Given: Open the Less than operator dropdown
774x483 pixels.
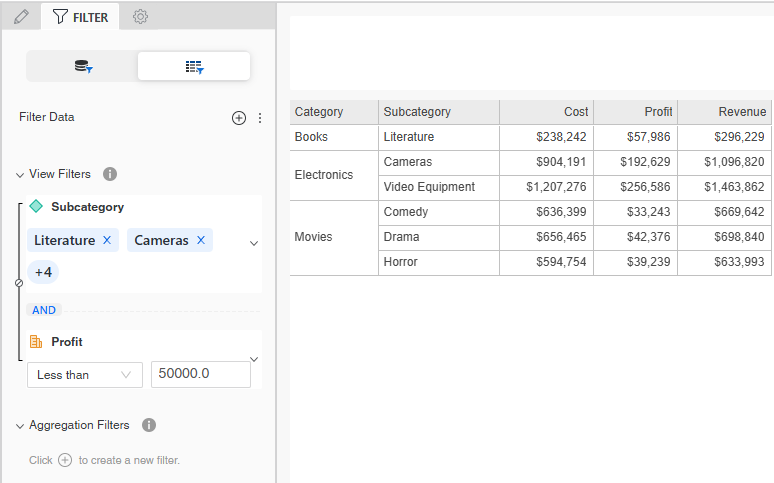Looking at the screenshot, I should 84,375.
